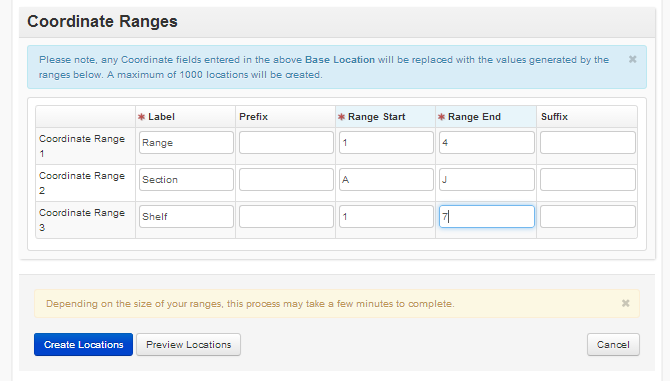Dismiss the yellow process time warning
The height and width of the screenshot is (381, 670).
[626, 303]
